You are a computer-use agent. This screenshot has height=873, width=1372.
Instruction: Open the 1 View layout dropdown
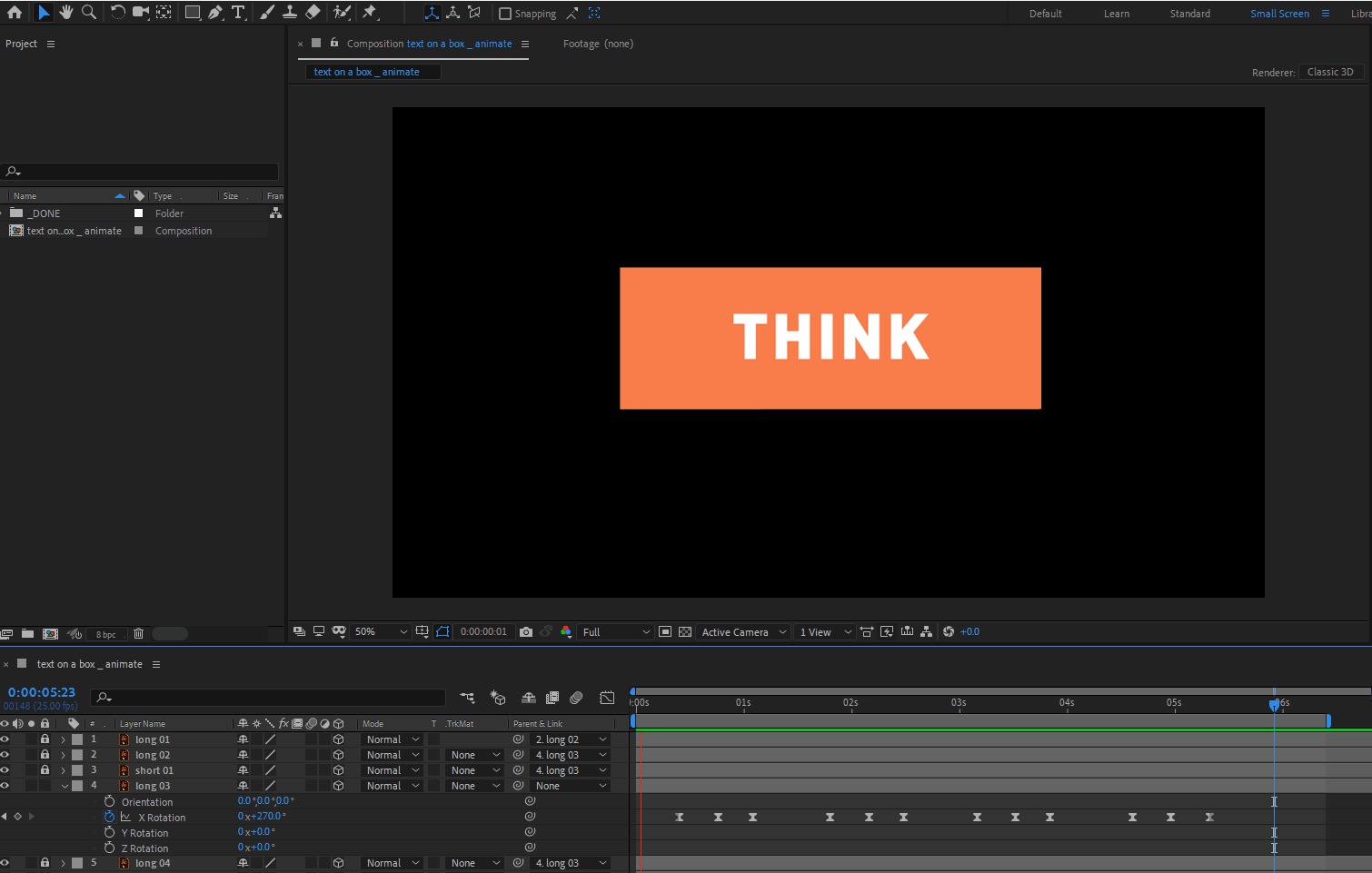825,632
